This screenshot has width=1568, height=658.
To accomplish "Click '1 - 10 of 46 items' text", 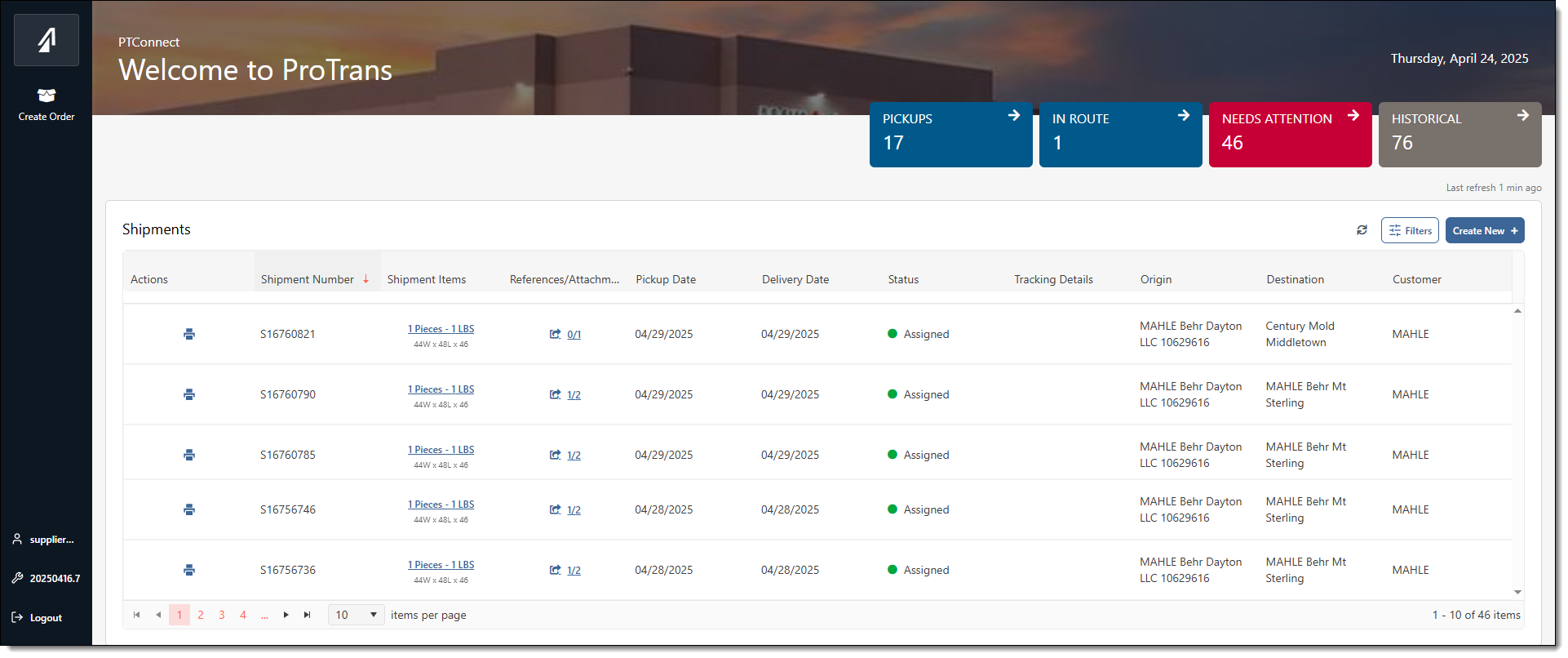I will pos(1477,615).
